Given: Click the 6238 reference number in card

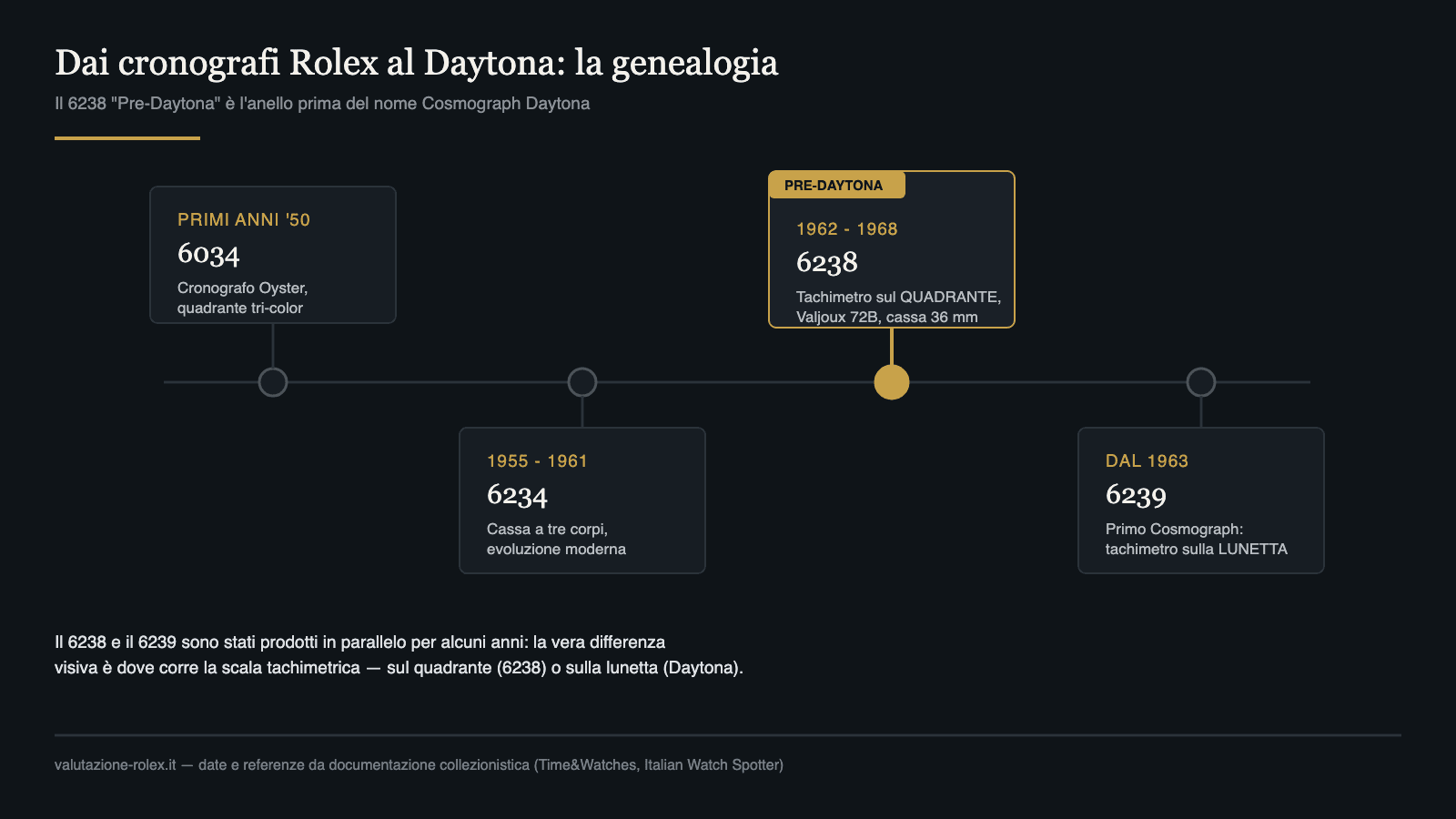Looking at the screenshot, I should (827, 262).
